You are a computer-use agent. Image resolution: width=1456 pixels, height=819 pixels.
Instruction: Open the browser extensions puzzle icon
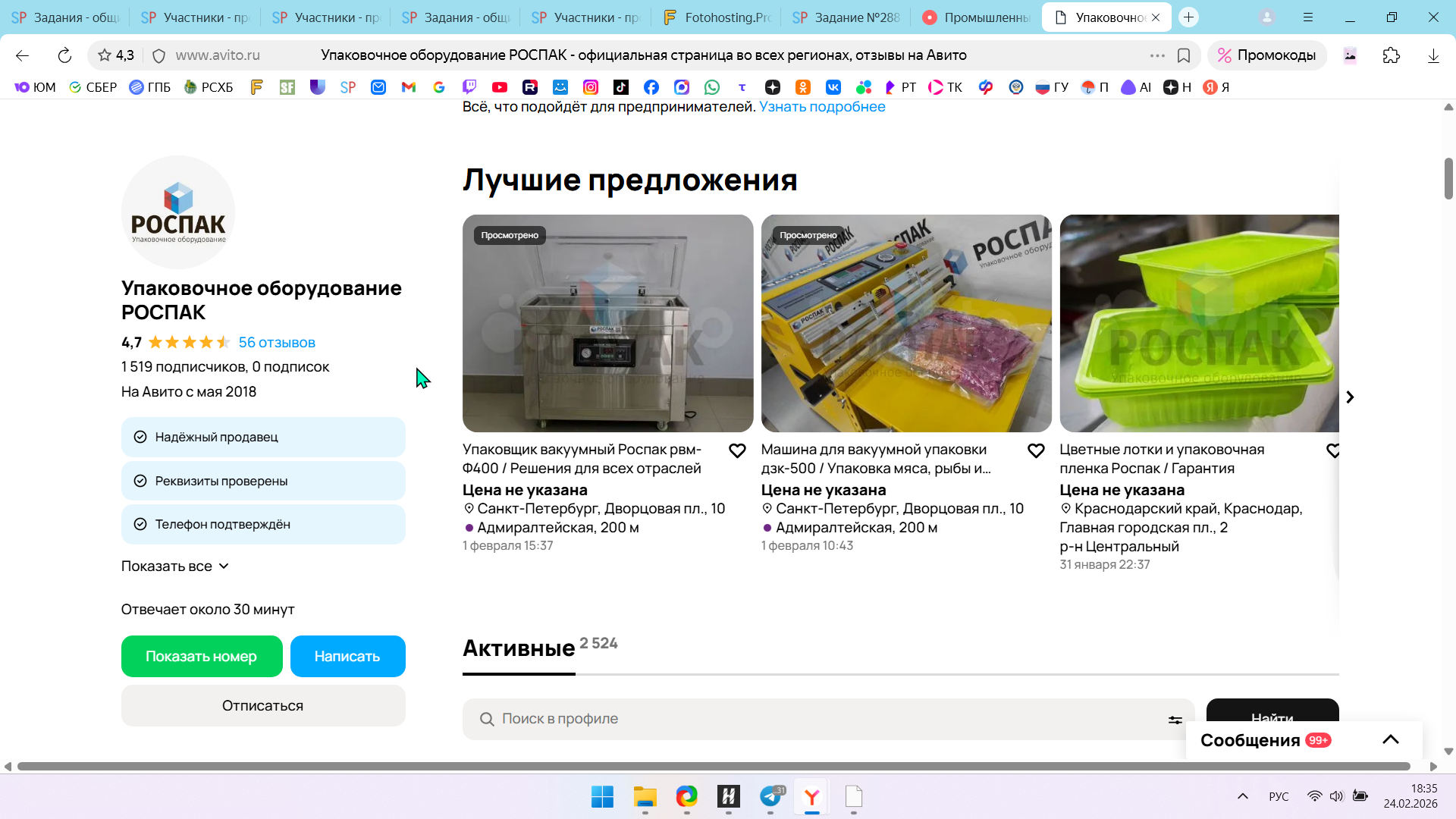[1391, 55]
